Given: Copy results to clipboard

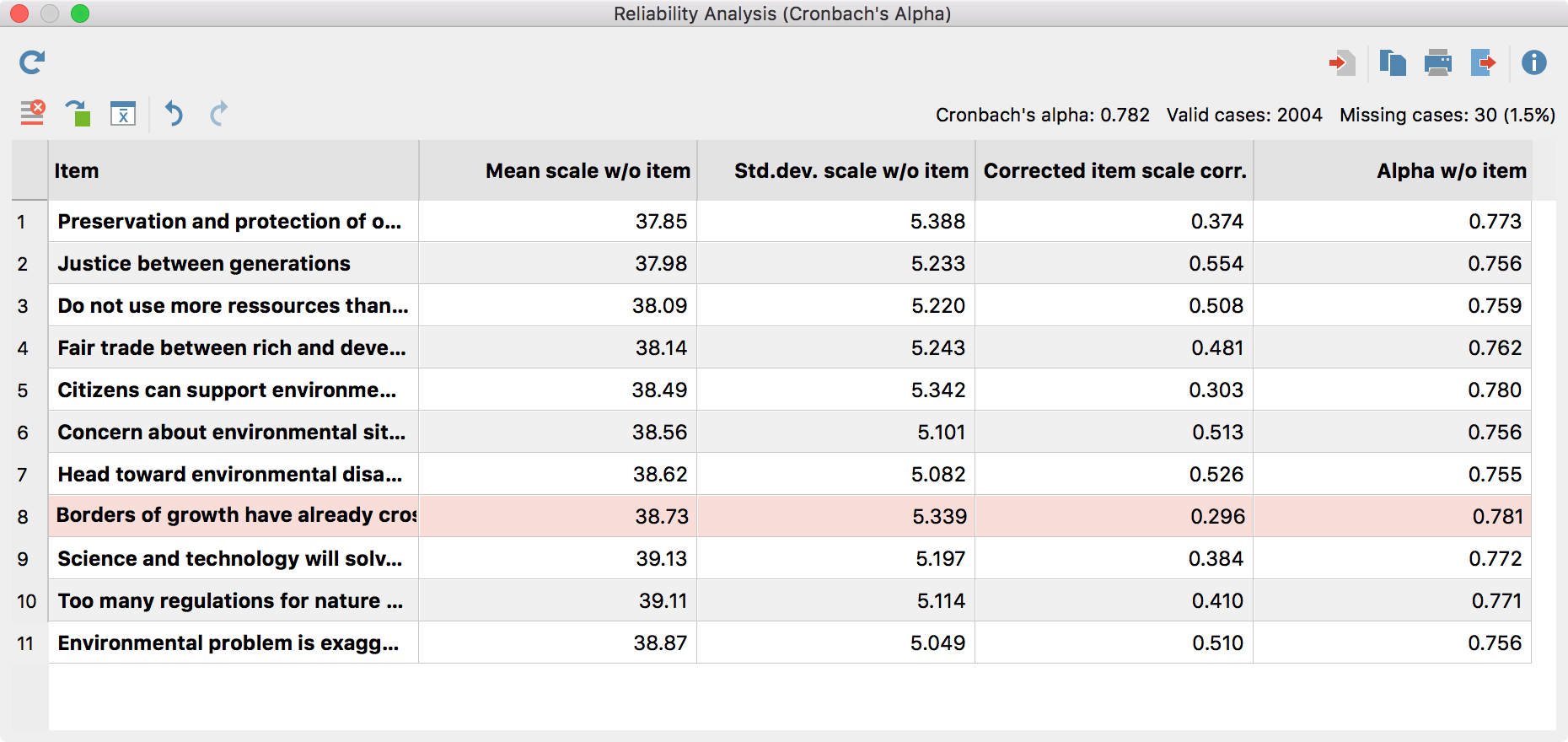Looking at the screenshot, I should click(x=1392, y=62).
